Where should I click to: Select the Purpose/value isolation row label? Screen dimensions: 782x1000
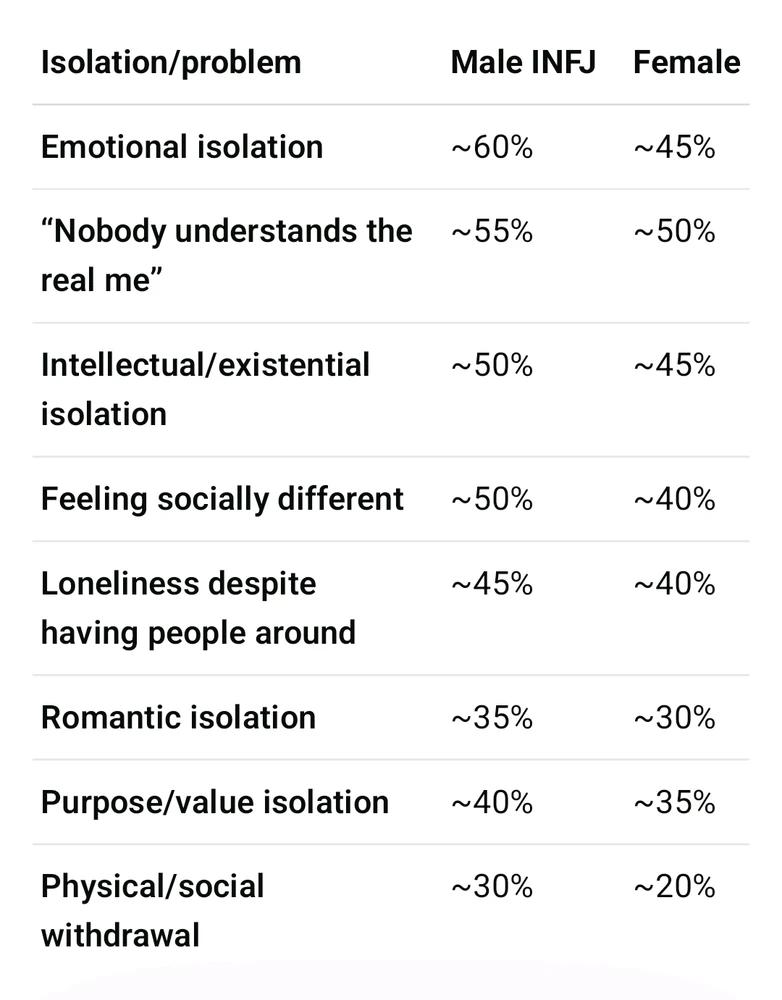[x=215, y=802]
